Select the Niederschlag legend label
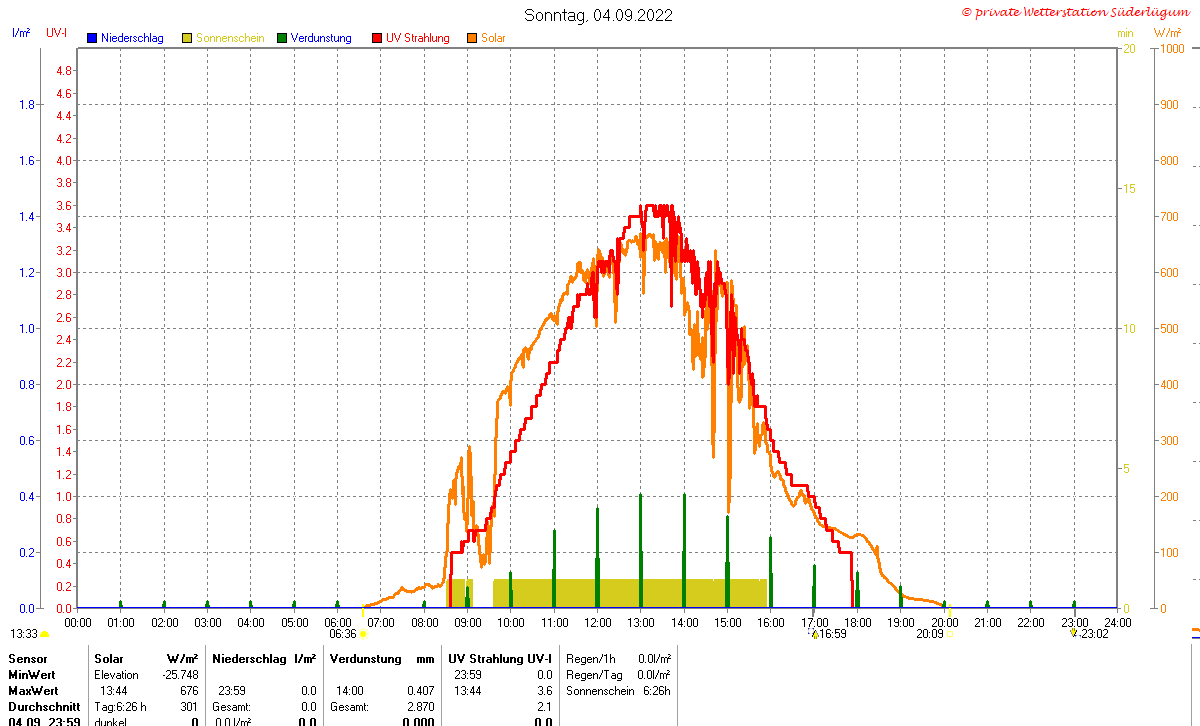This screenshot has width=1200, height=726. click(x=132, y=38)
